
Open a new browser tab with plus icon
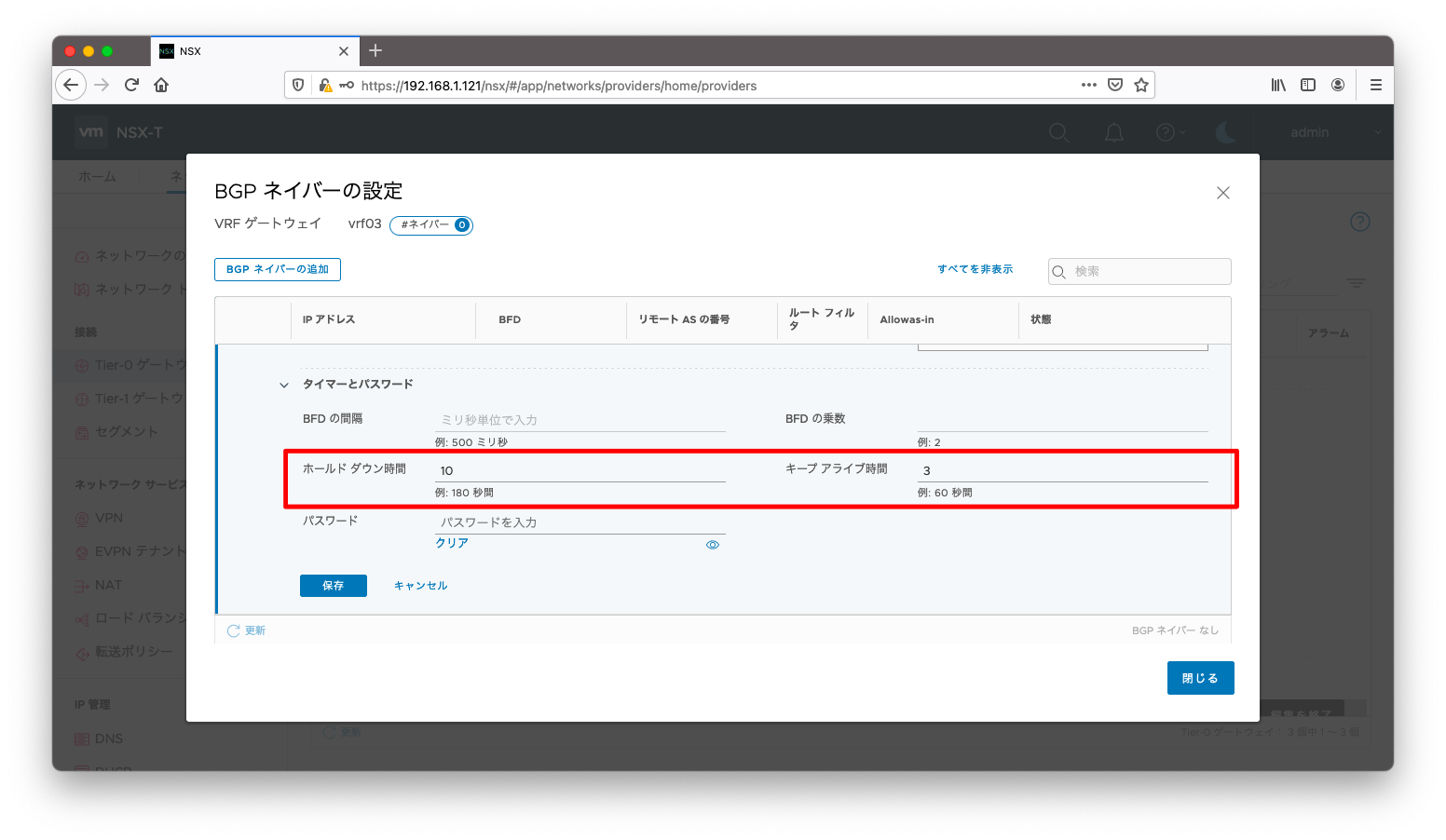point(375,50)
